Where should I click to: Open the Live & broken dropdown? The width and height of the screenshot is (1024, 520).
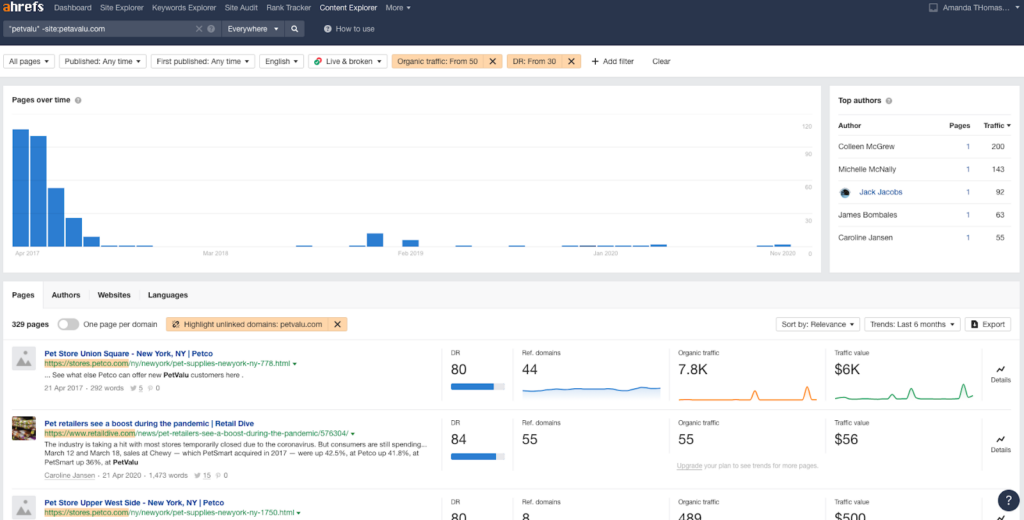click(348, 61)
